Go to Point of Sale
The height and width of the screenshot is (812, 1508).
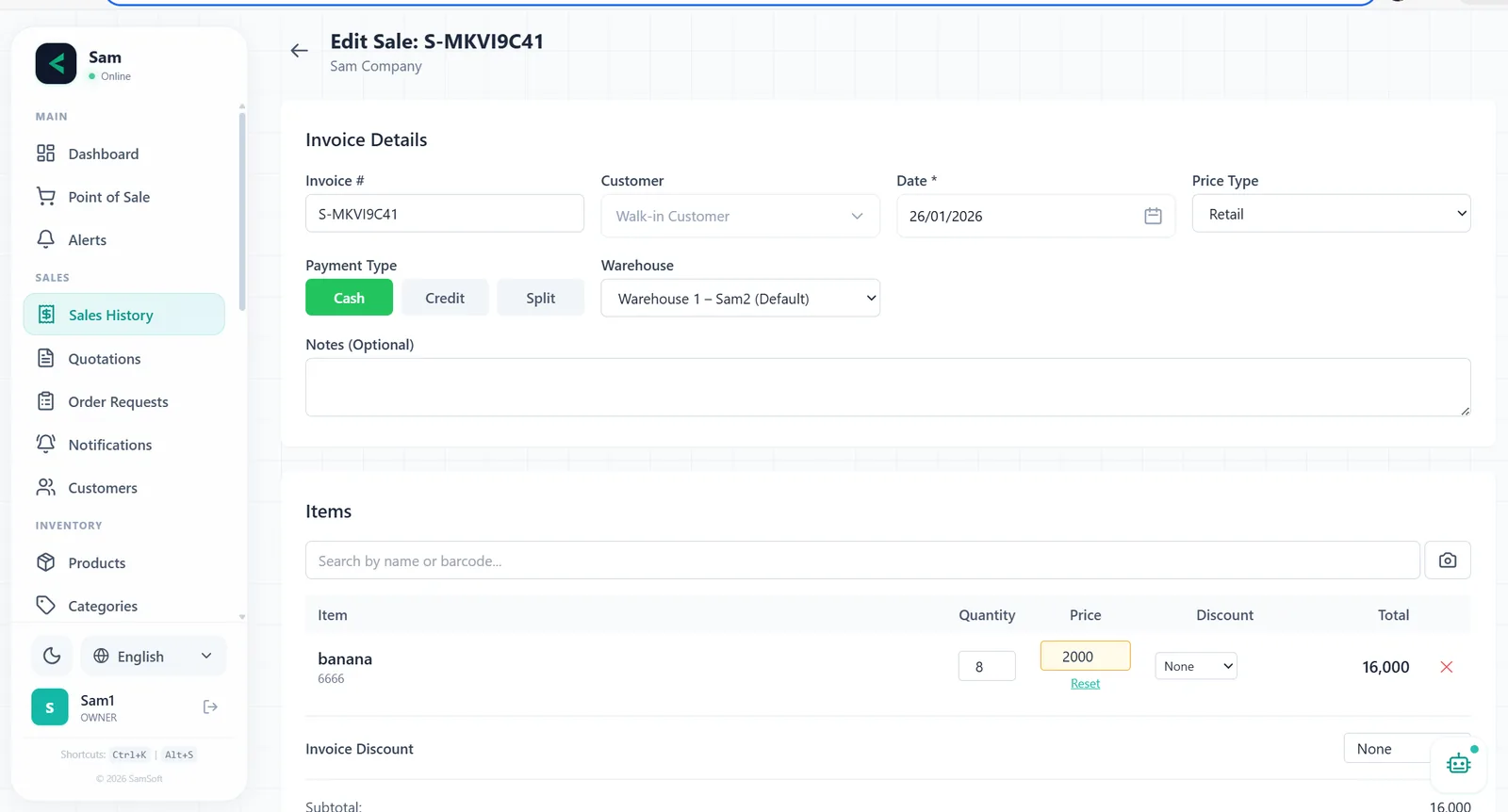124,197
